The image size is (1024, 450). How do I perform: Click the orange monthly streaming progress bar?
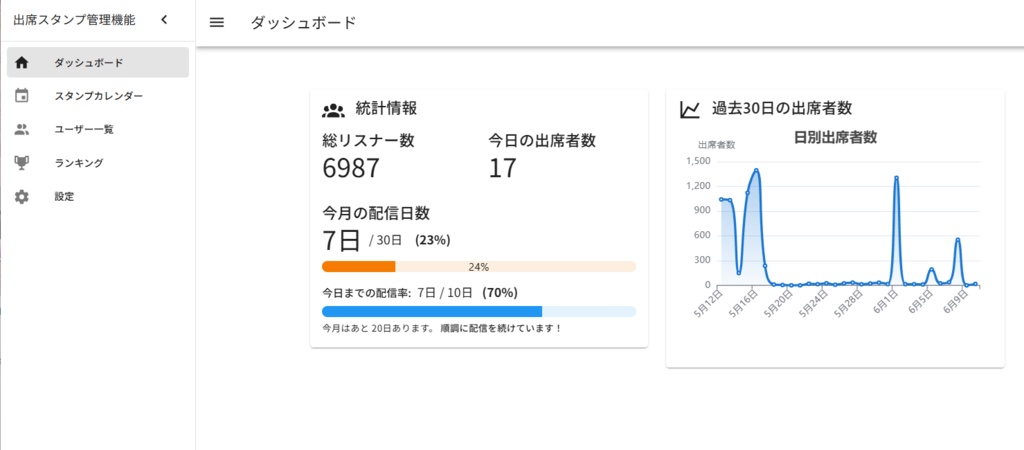coord(478,267)
